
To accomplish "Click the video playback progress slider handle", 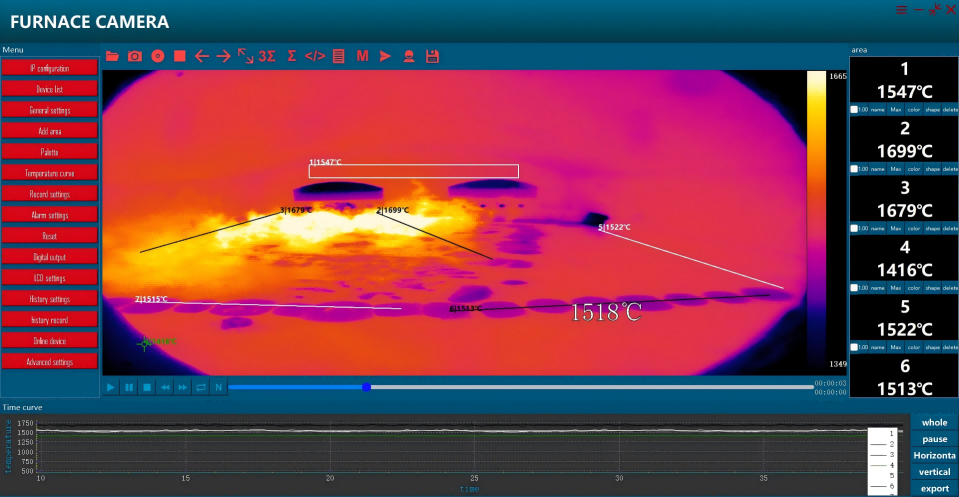I will tap(366, 387).
